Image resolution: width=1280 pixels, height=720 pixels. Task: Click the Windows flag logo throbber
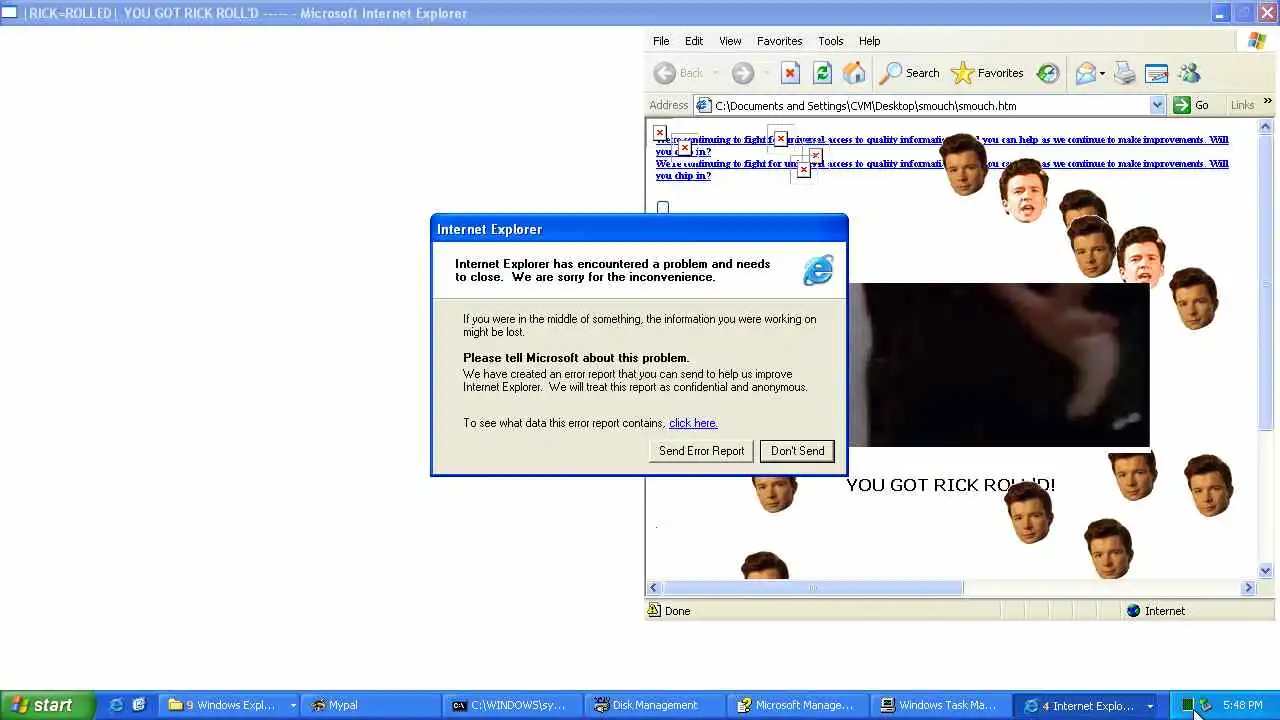(1257, 41)
